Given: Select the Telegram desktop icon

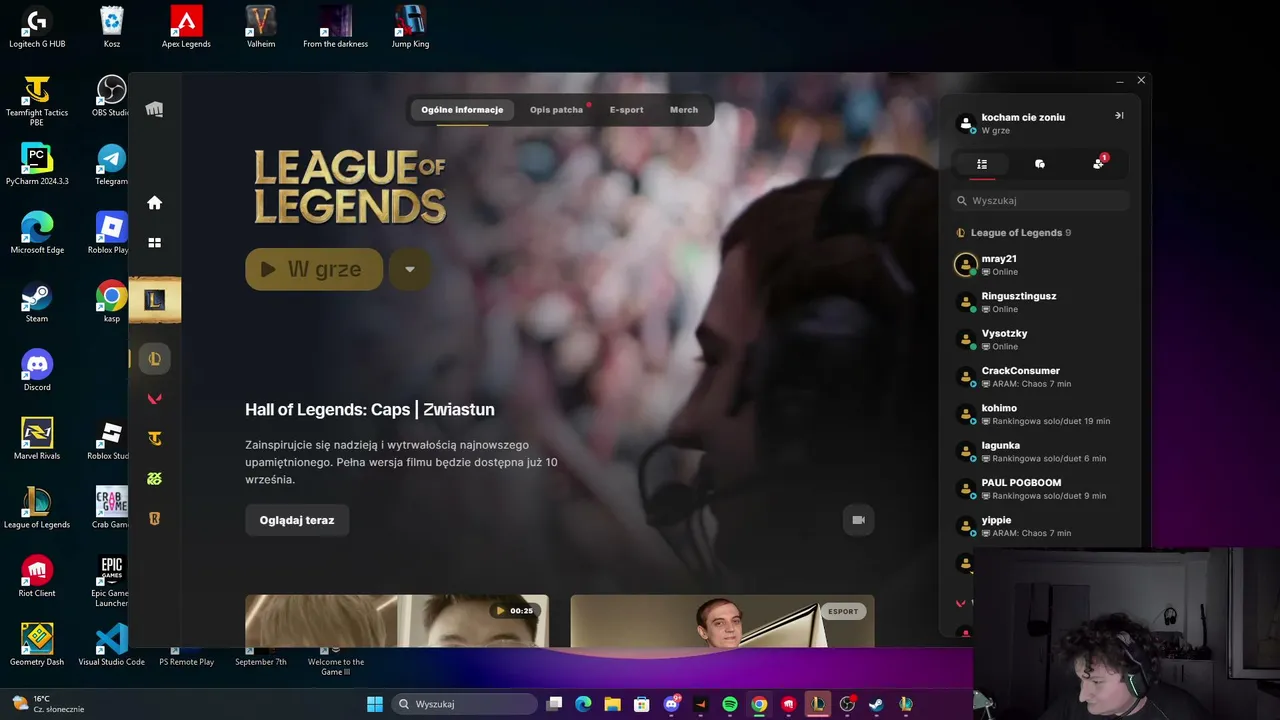Looking at the screenshot, I should (112, 165).
